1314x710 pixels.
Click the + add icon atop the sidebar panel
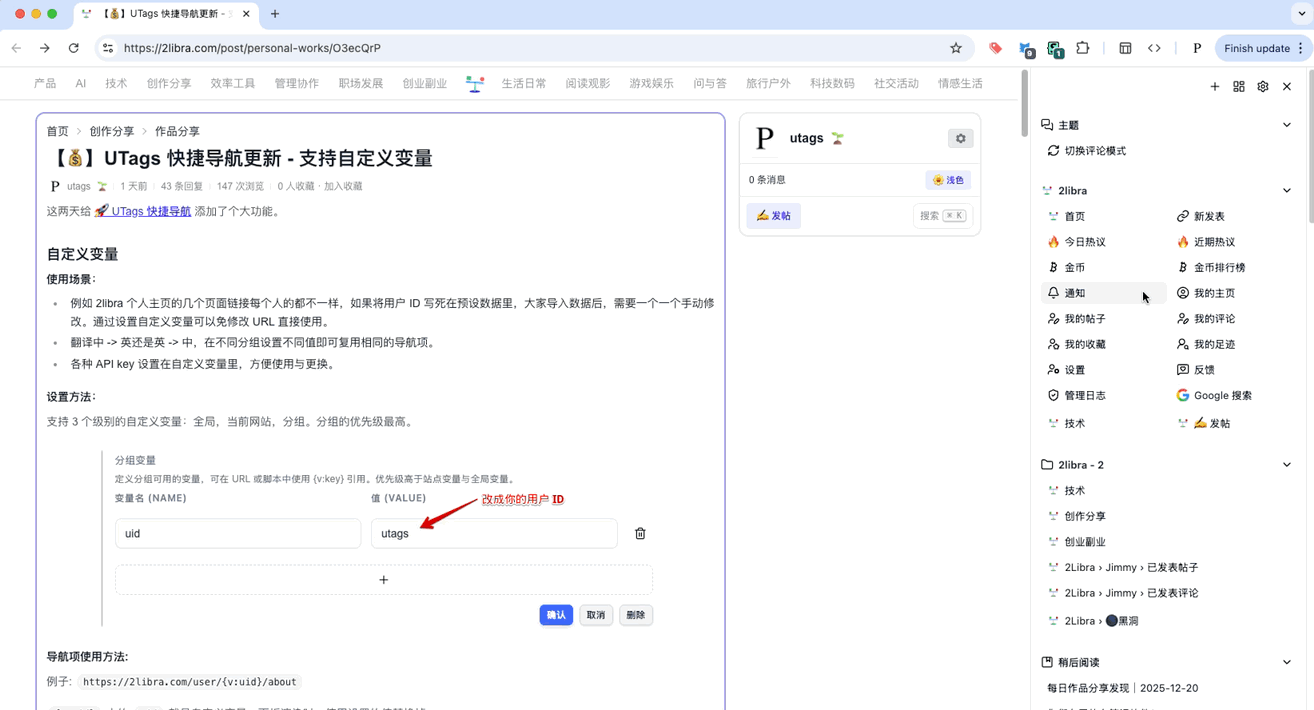click(x=1214, y=86)
